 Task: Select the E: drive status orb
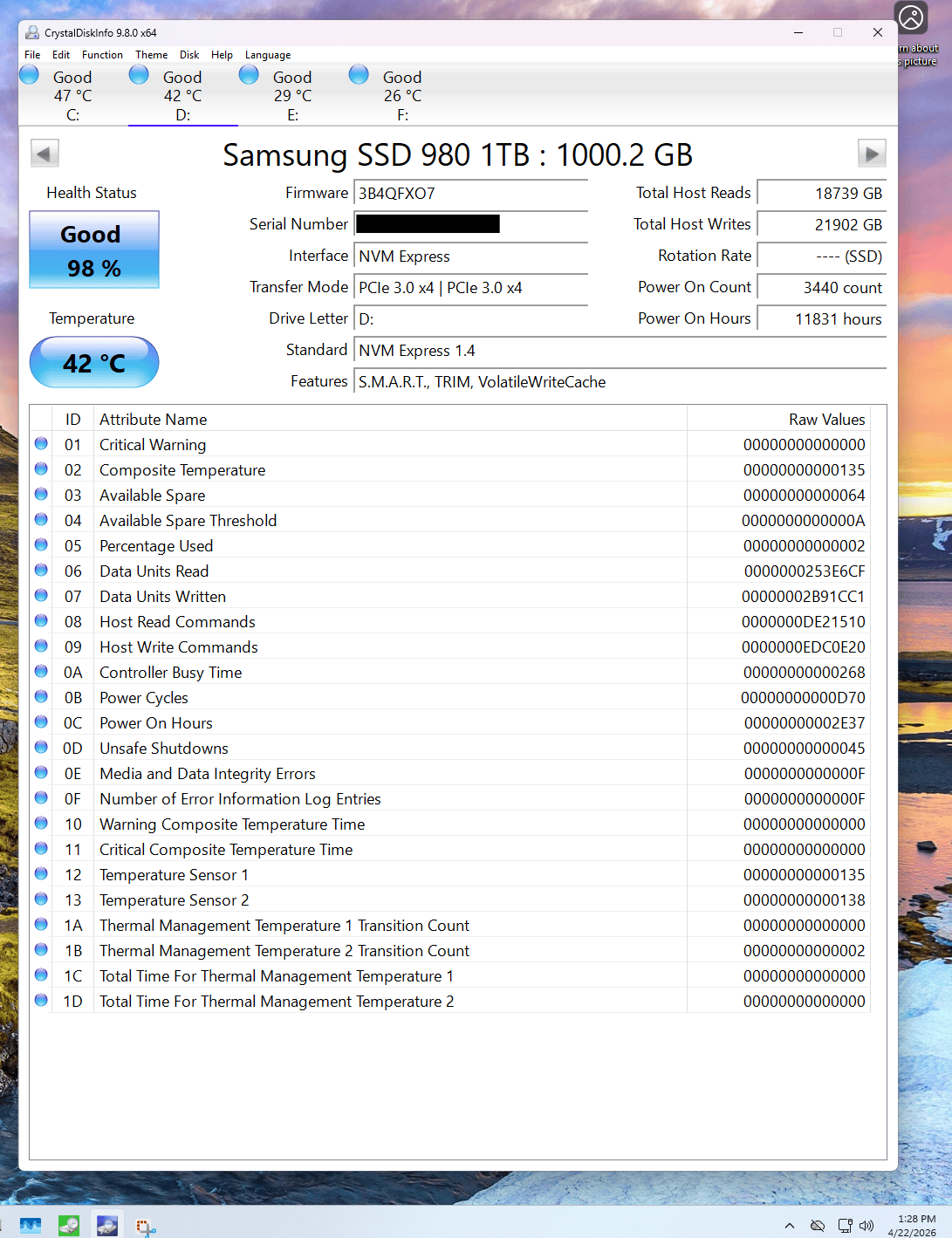[249, 75]
